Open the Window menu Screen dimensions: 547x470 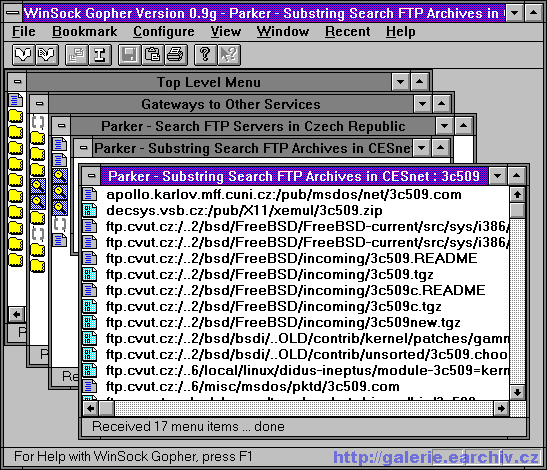283,32
